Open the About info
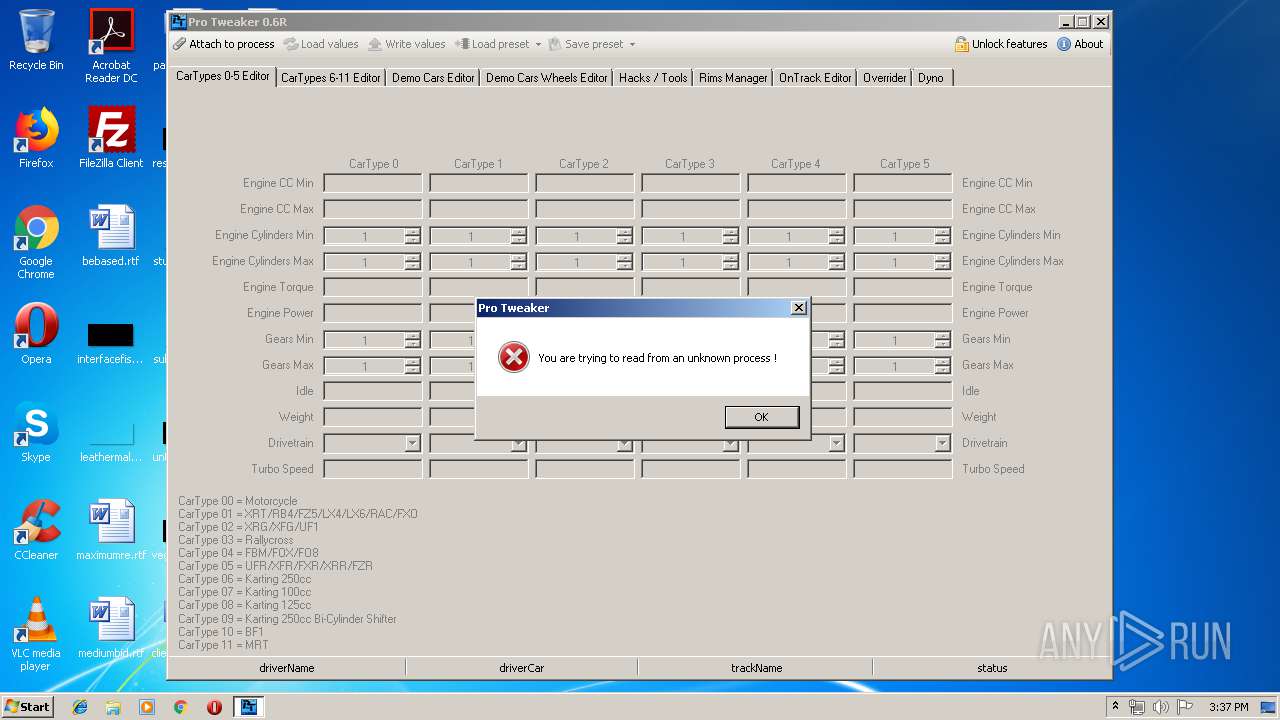 pos(1080,44)
